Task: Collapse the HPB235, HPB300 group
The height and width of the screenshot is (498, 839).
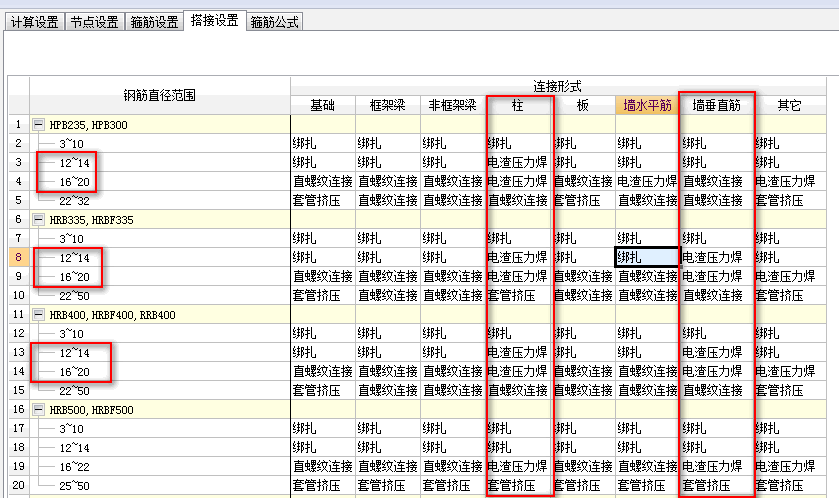Action: pos(38,125)
